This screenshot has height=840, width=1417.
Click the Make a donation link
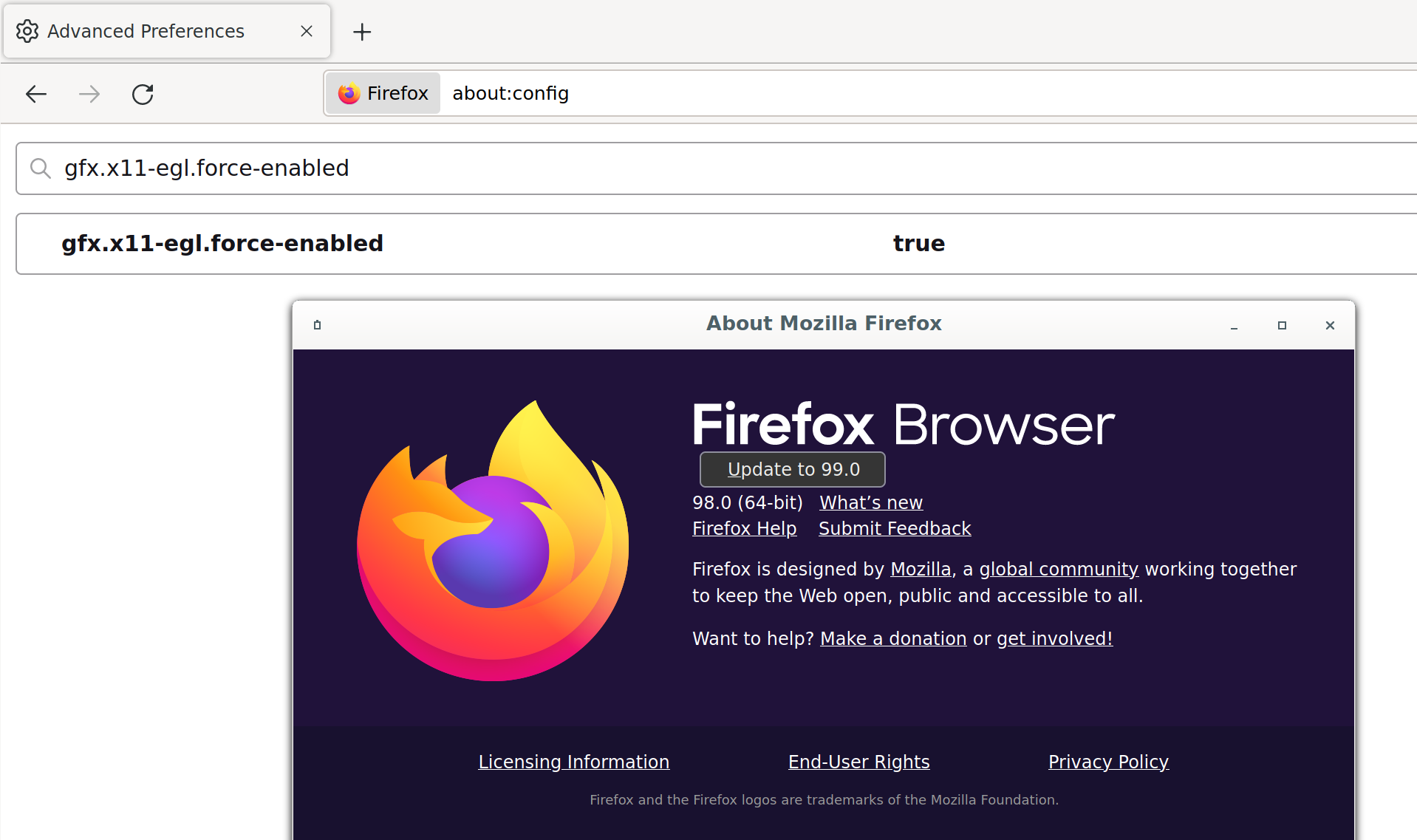[893, 638]
